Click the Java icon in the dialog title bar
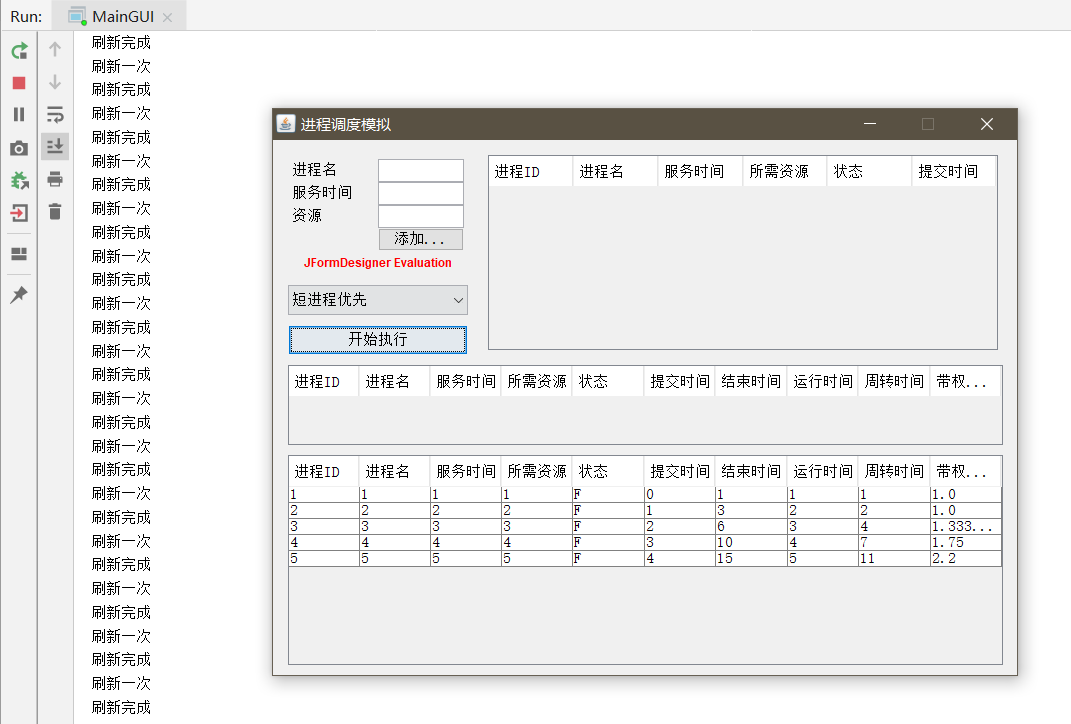Image resolution: width=1071 pixels, height=724 pixels. (286, 124)
